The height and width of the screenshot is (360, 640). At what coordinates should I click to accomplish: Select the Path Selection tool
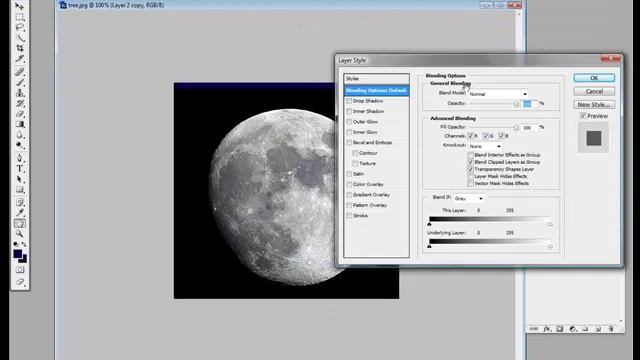coord(20,180)
